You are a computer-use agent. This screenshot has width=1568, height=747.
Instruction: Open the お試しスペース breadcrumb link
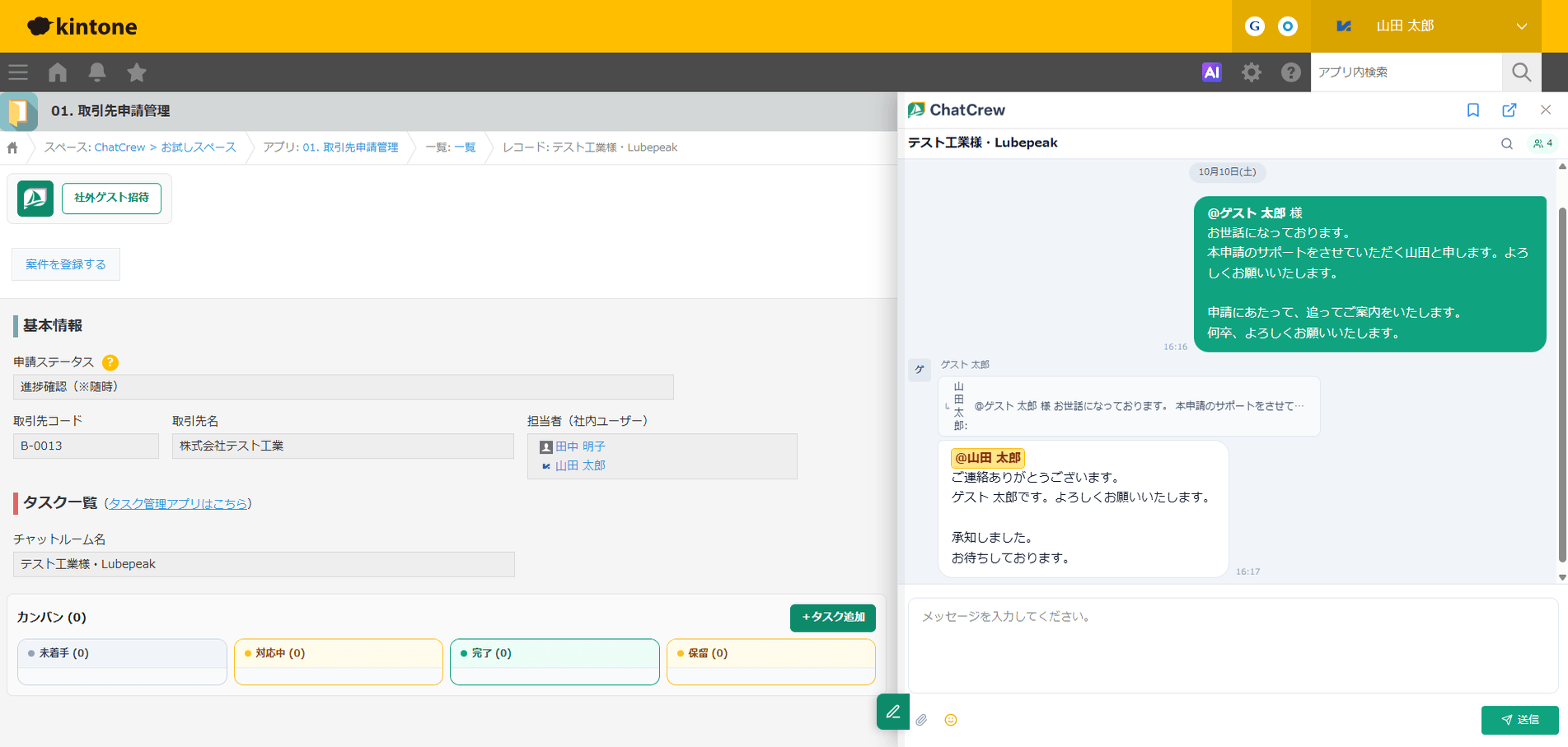[x=199, y=147]
